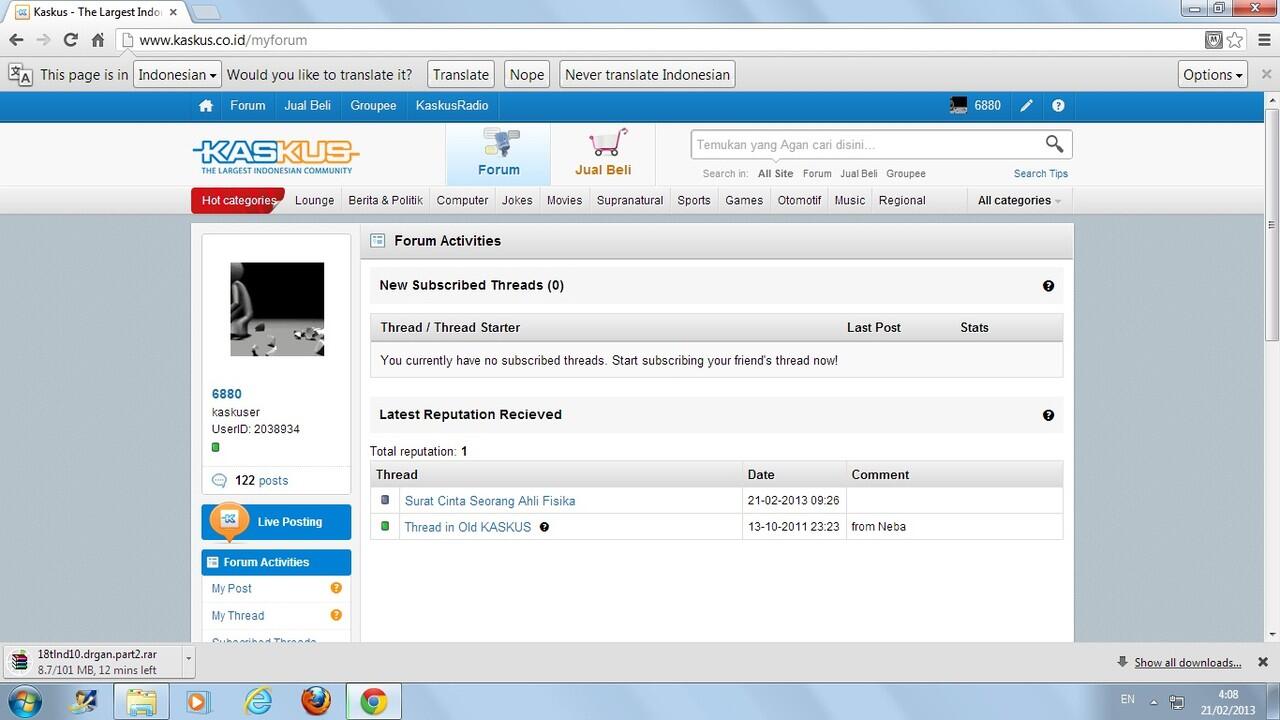
Task: Click the search magnifier icon
Action: point(1054,144)
